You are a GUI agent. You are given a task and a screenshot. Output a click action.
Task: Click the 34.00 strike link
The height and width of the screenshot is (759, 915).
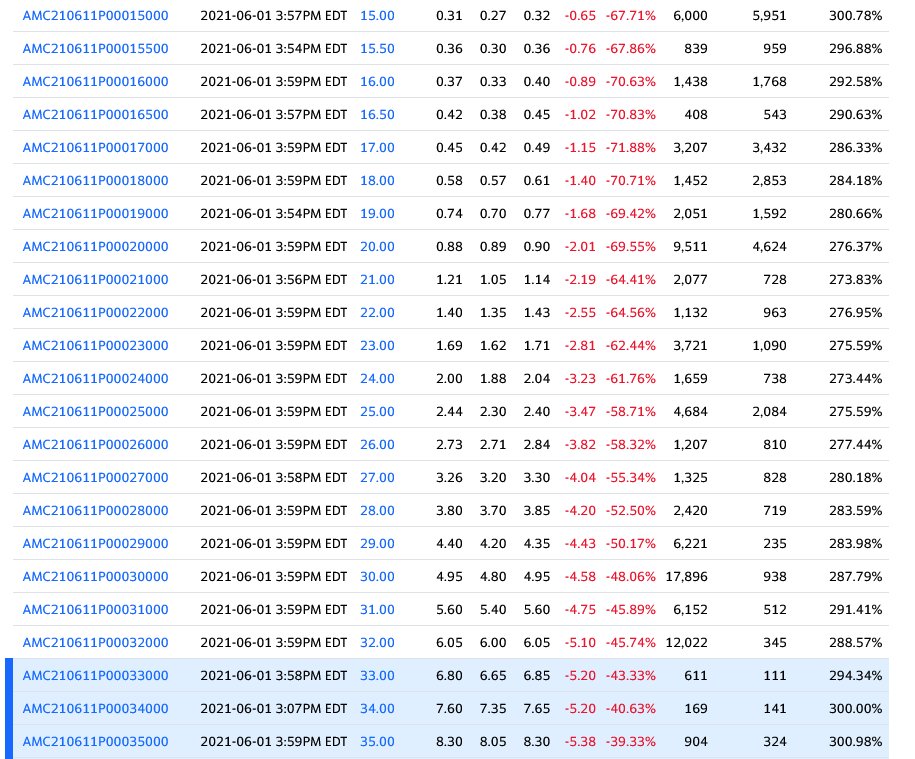(377, 708)
